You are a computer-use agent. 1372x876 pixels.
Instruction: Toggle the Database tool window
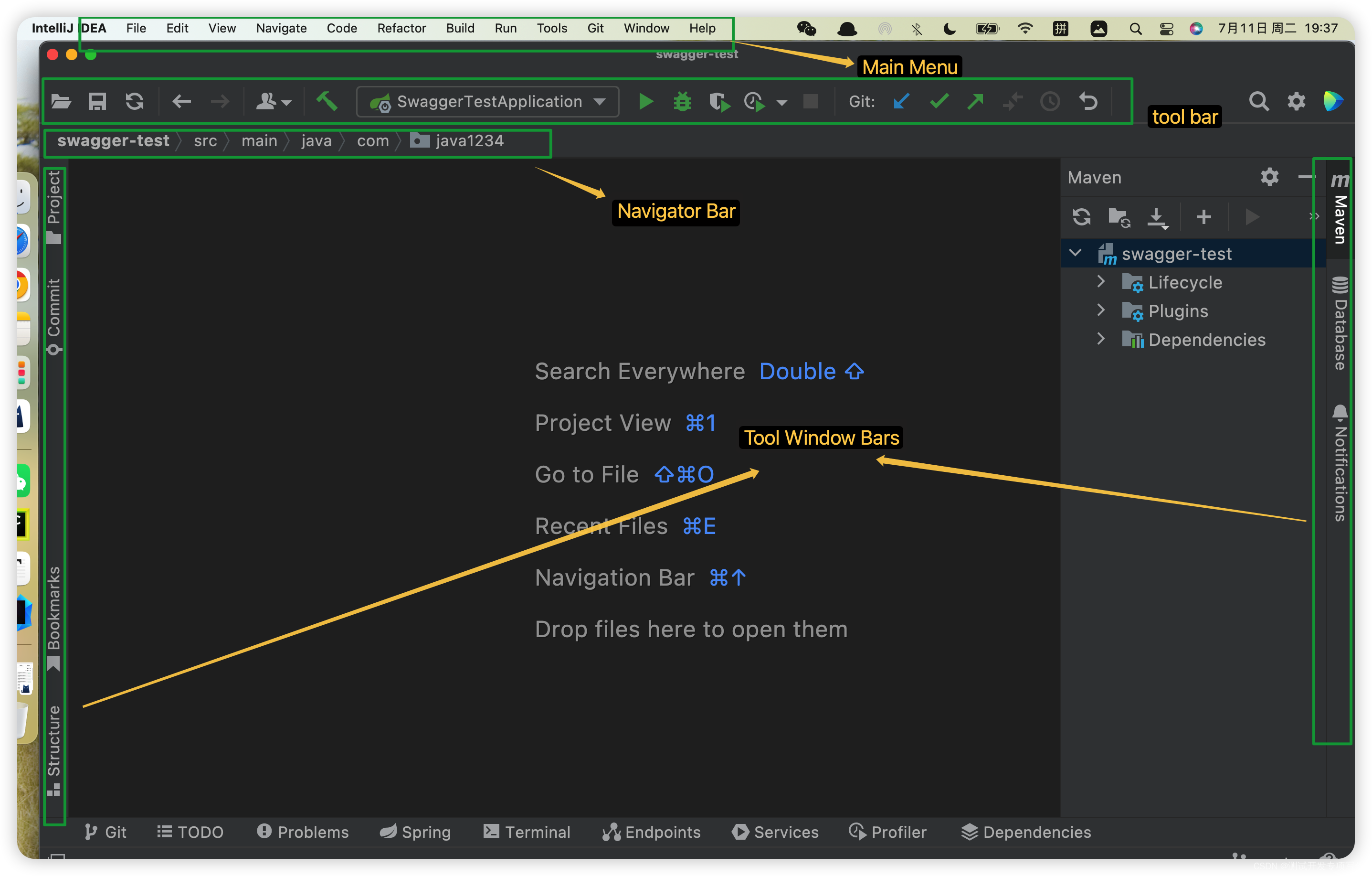coord(1340,322)
